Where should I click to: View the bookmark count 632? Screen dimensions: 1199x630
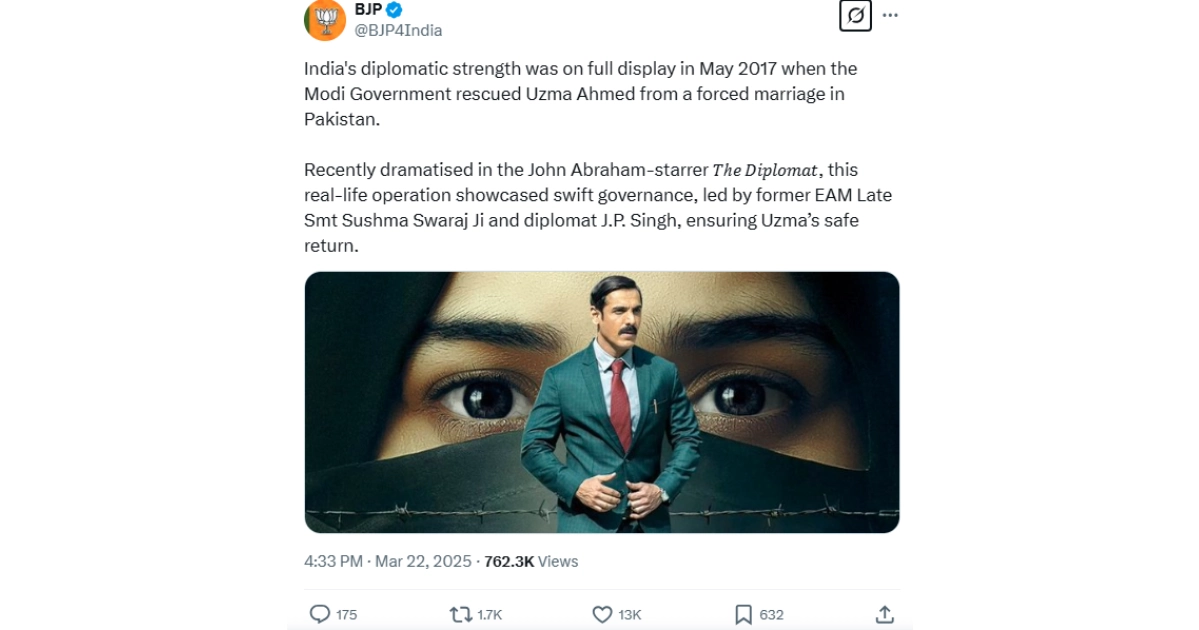point(768,613)
